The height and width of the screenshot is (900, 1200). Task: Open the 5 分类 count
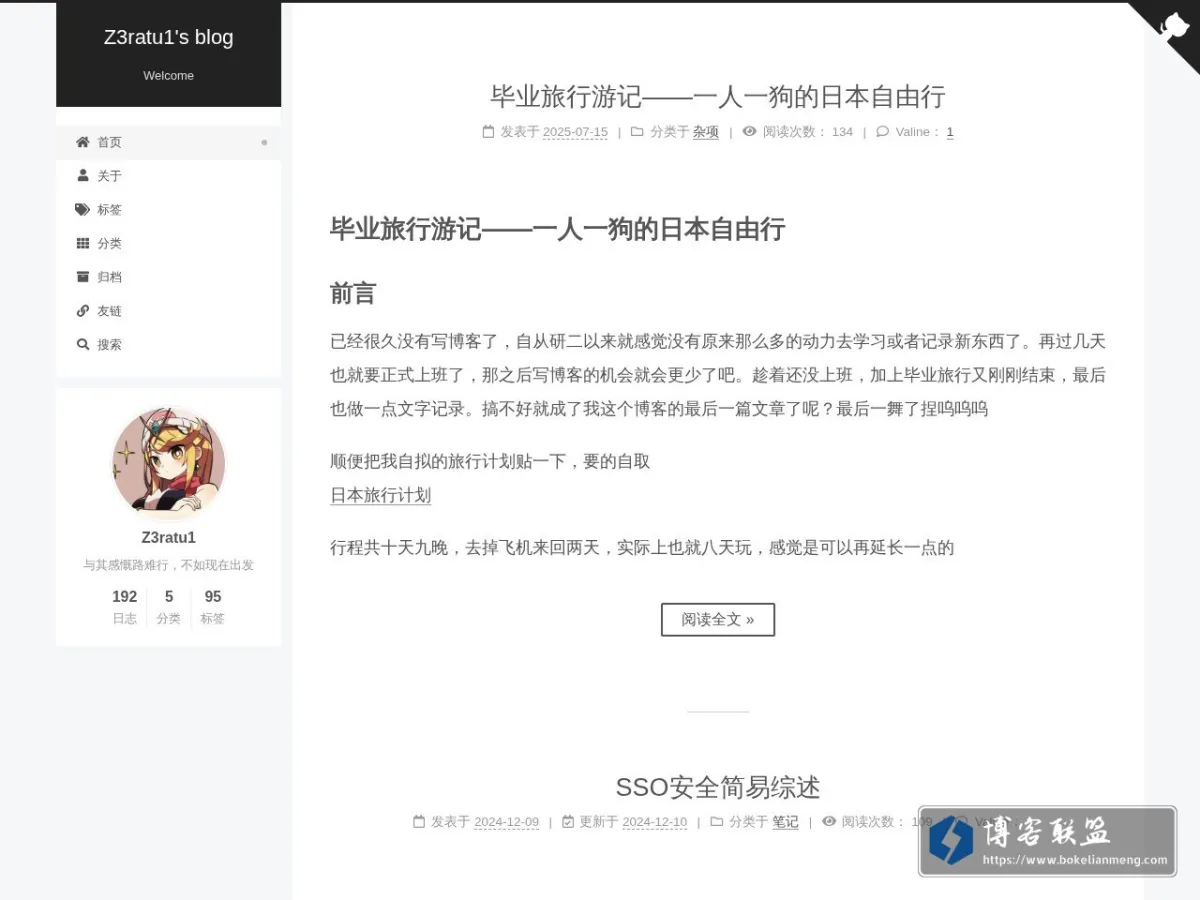point(169,606)
